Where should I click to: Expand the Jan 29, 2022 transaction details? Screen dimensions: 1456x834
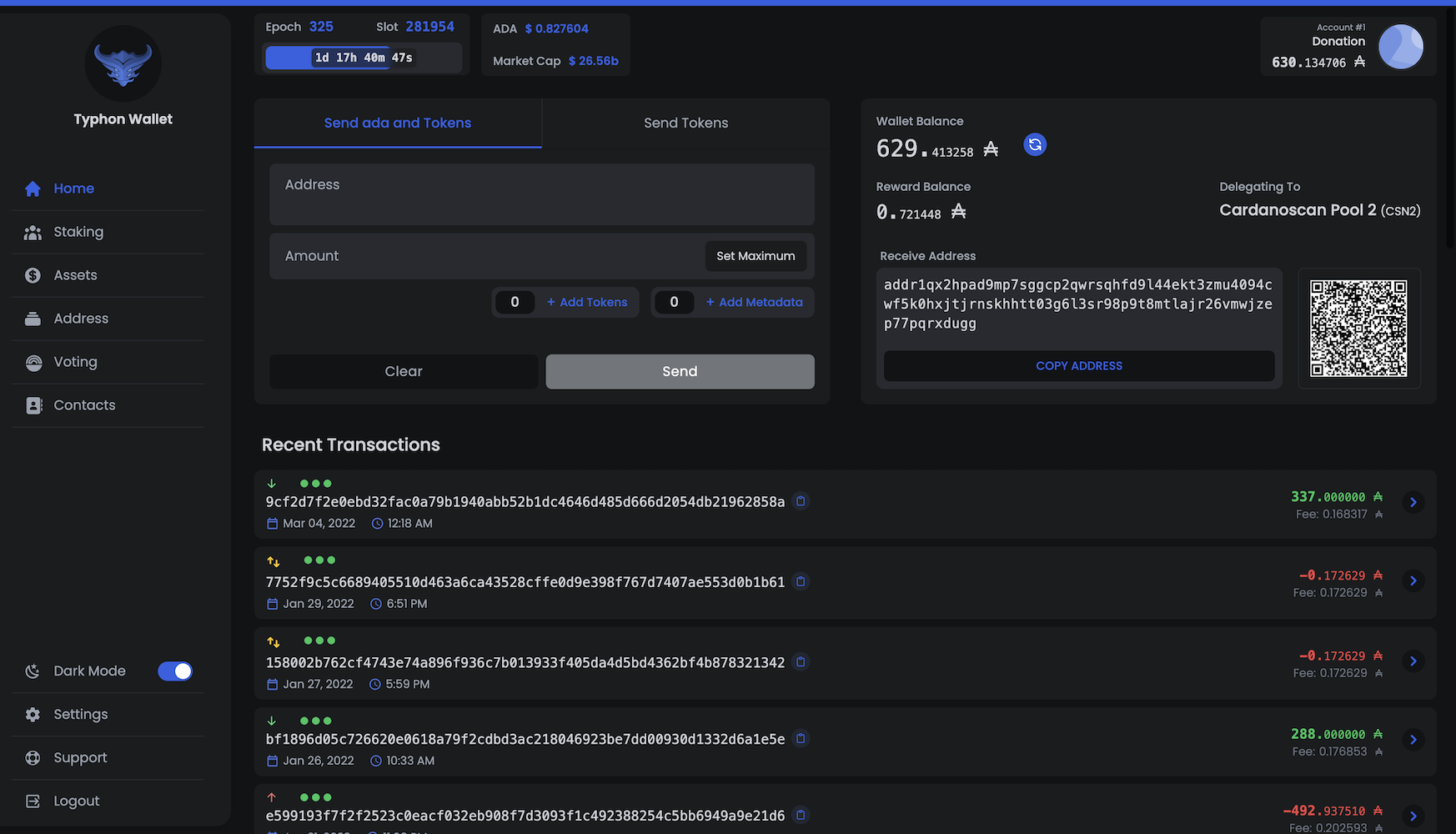pyautogui.click(x=1413, y=580)
